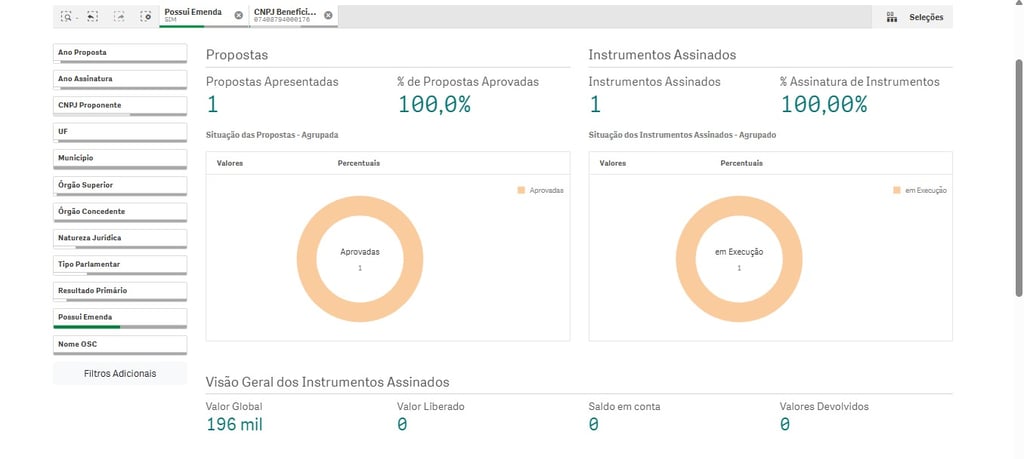The height and width of the screenshot is (459, 1024).
Task: Remove the Possui Emenda selection
Action: point(238,15)
